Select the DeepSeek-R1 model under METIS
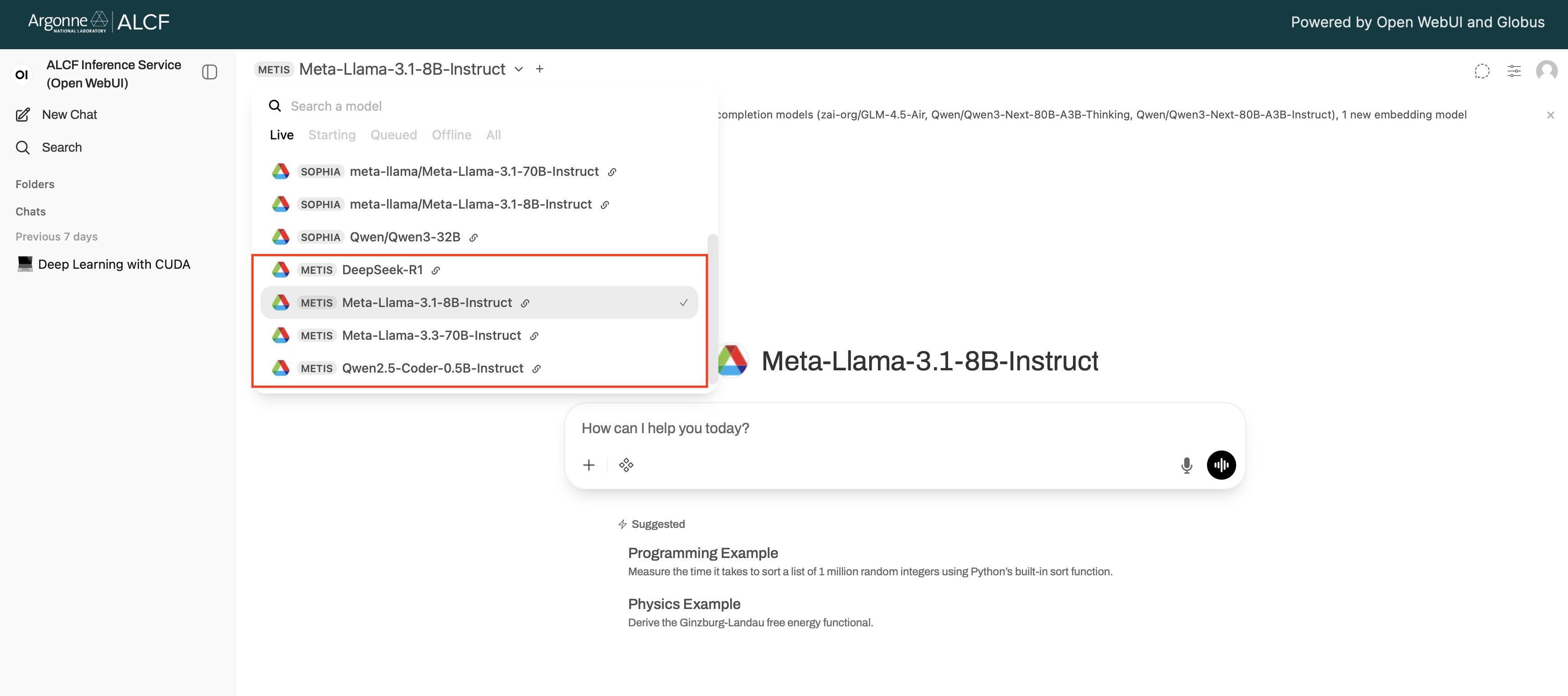 click(382, 270)
